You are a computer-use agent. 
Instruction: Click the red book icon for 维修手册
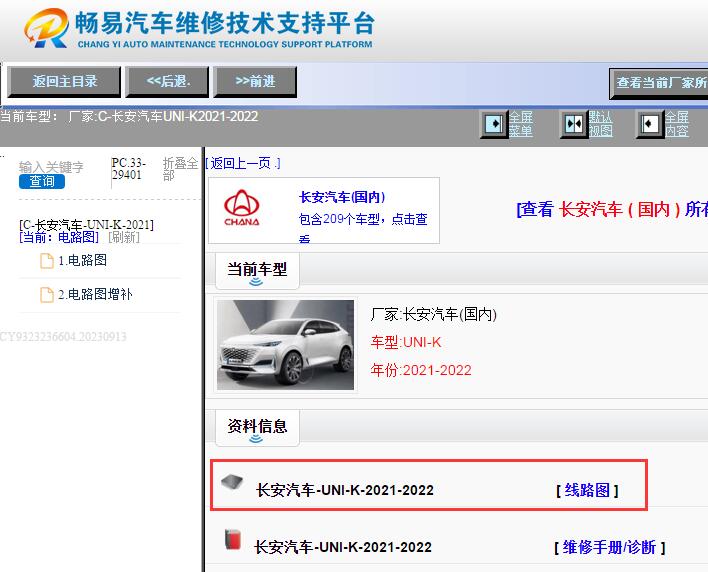click(233, 539)
